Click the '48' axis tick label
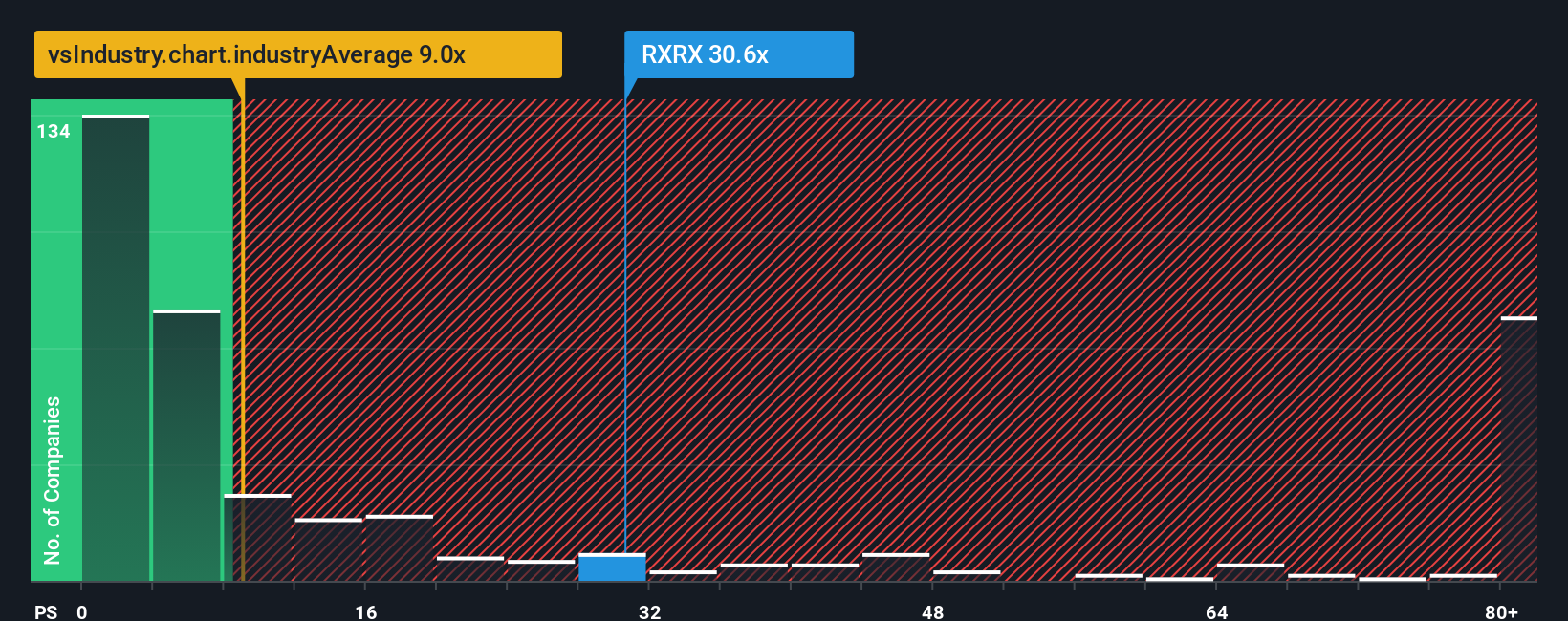Image resolution: width=1568 pixels, height=621 pixels. [x=933, y=611]
